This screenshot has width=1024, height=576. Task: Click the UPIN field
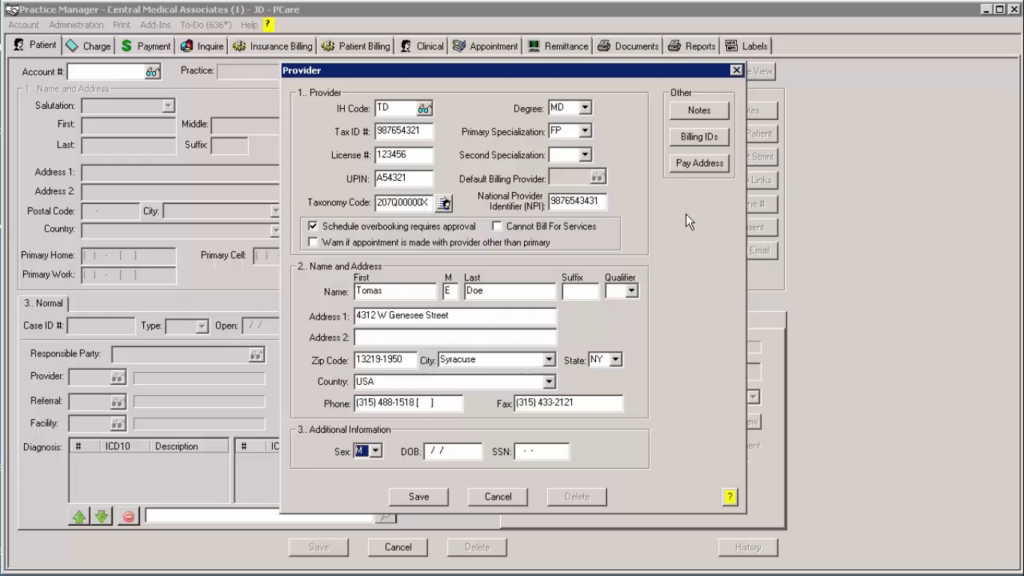point(404,178)
